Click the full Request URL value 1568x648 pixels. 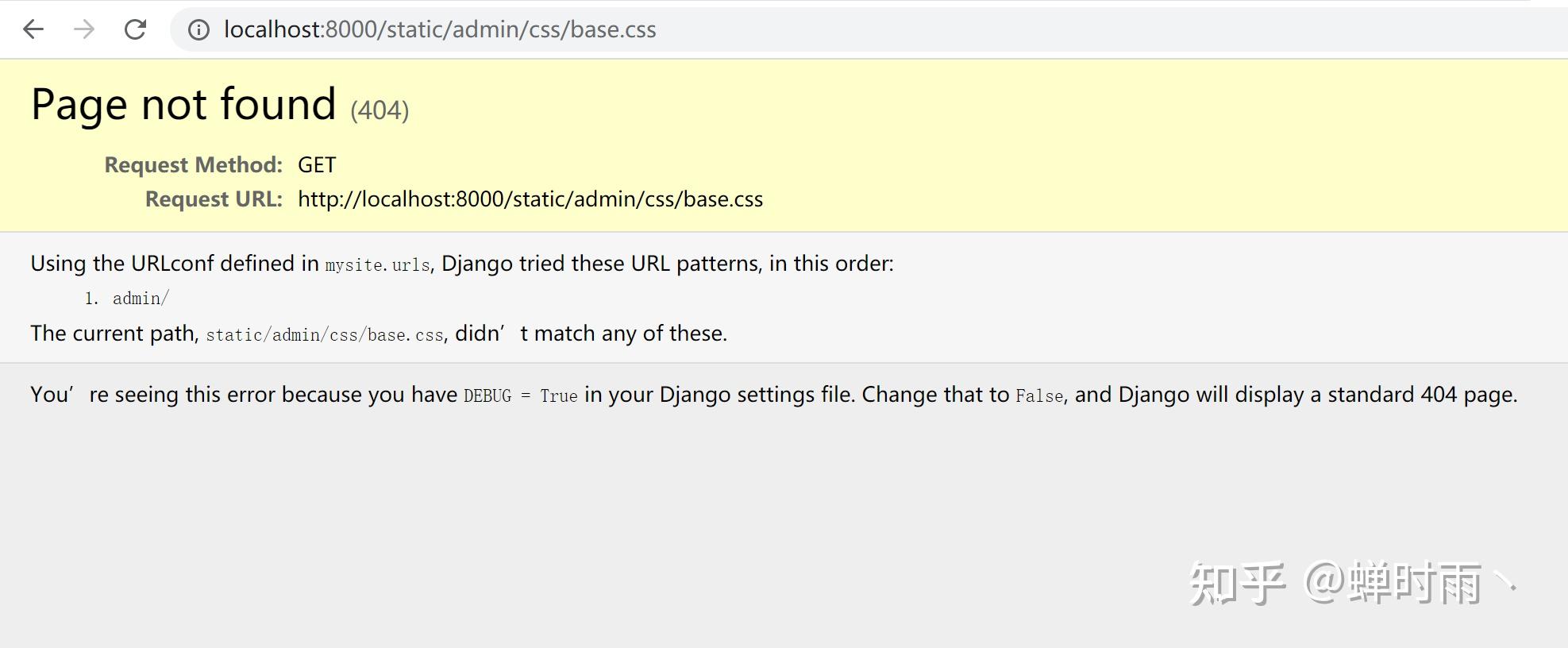tap(530, 199)
